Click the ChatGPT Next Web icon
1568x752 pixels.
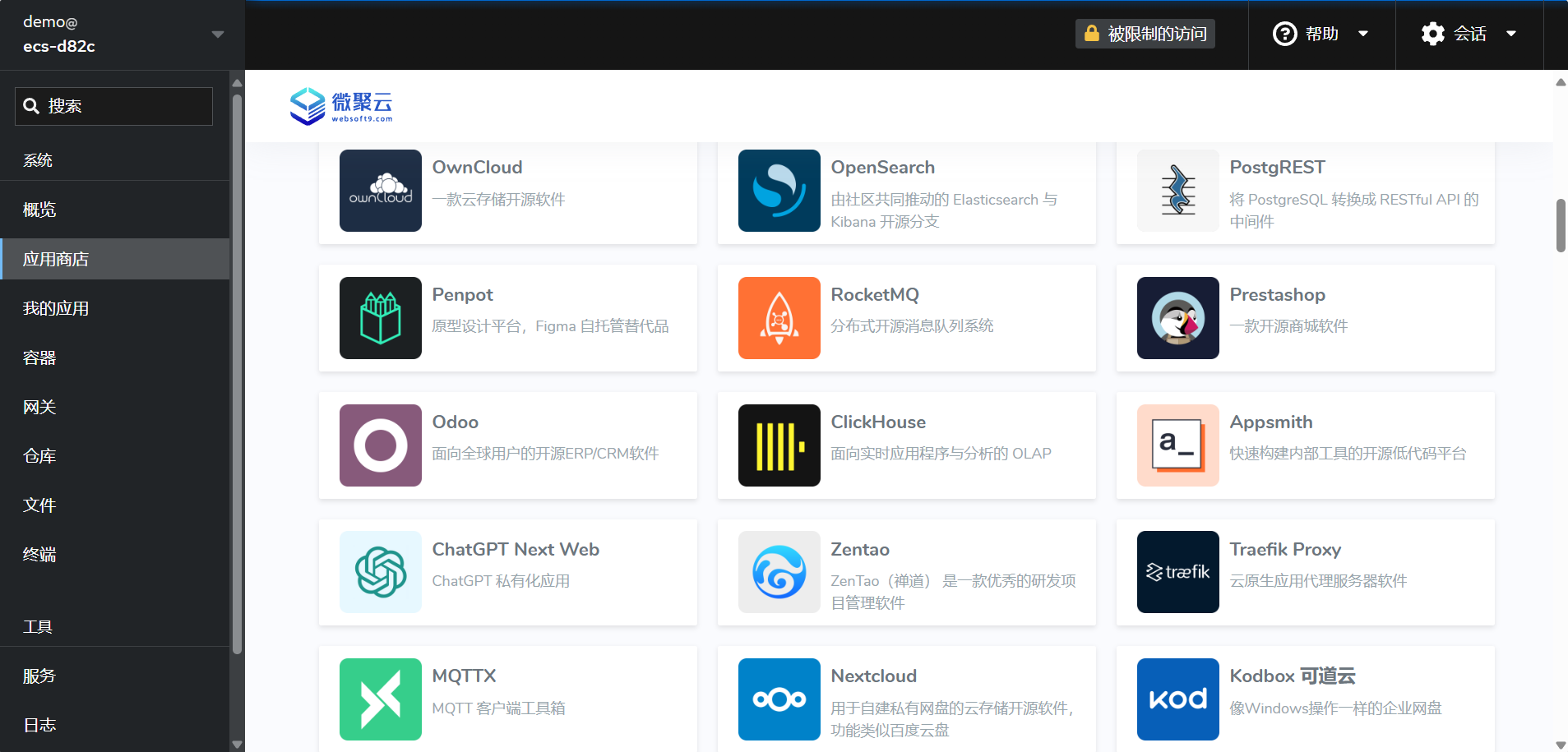tap(380, 572)
